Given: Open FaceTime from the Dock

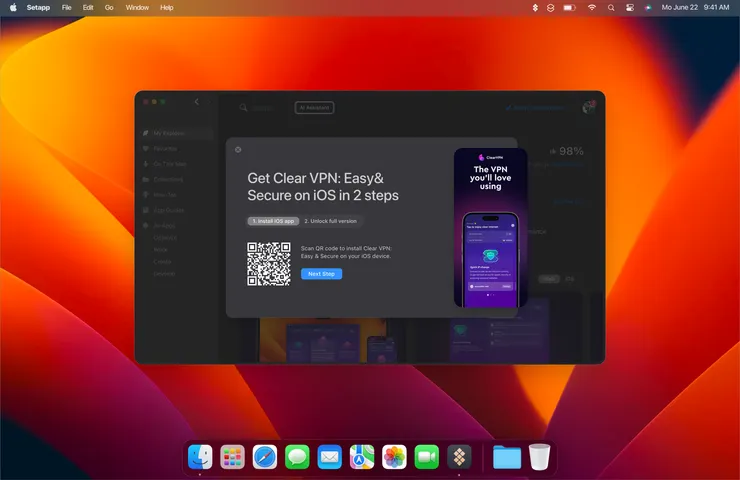Looking at the screenshot, I should click(427, 457).
